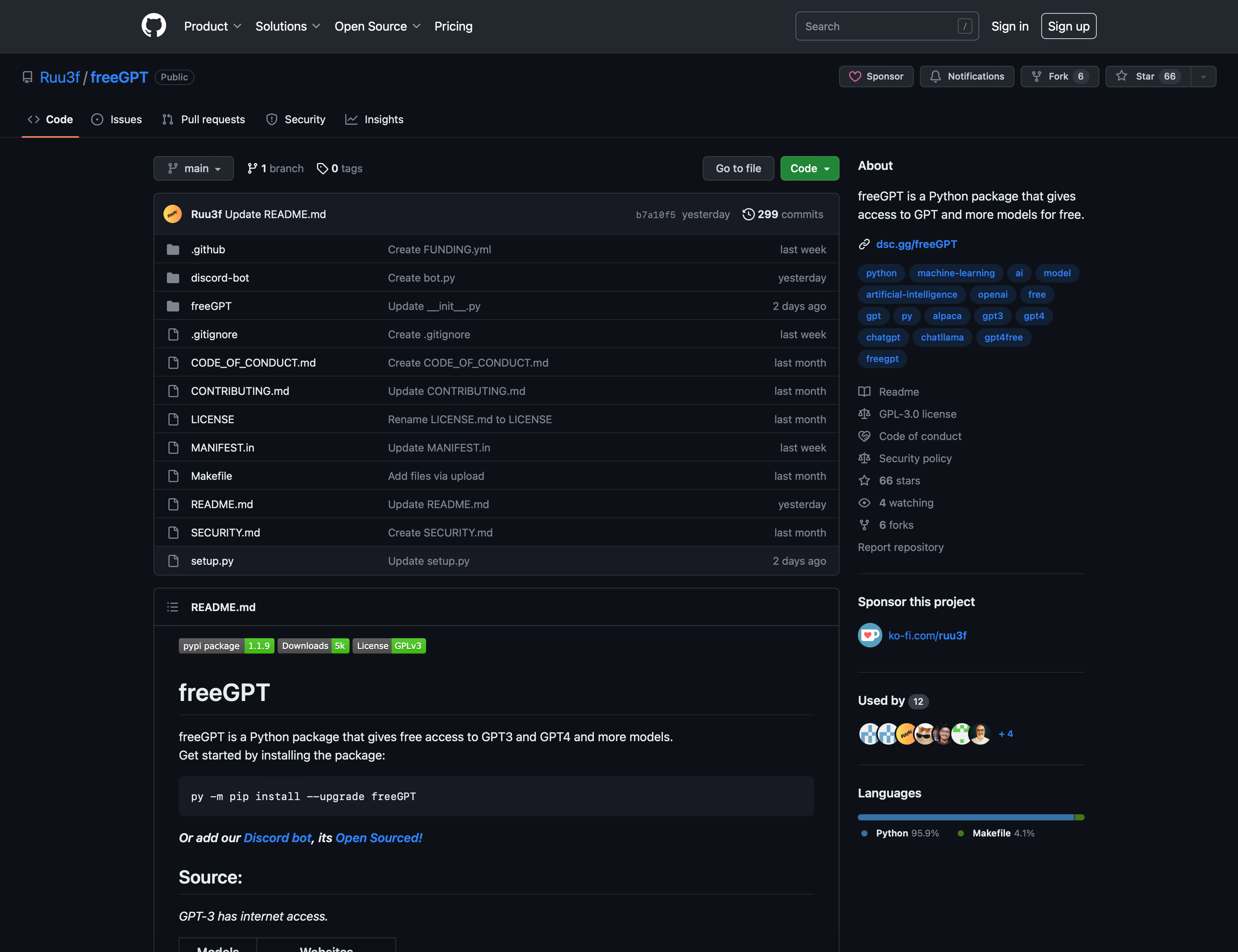Open the main branch dropdown
The width and height of the screenshot is (1238, 952).
(193, 168)
